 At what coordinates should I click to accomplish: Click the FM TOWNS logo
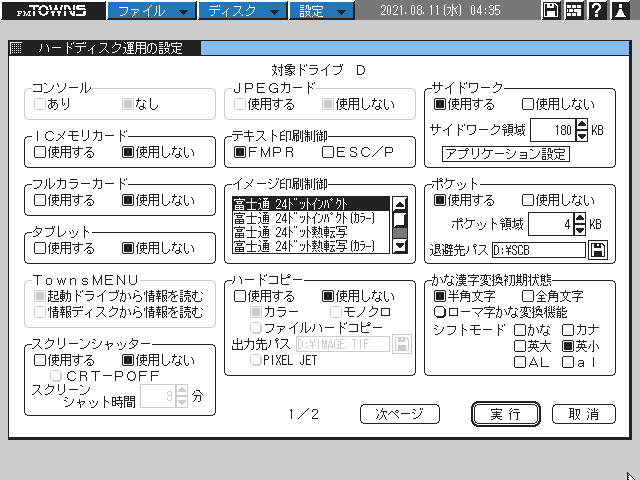coord(53,10)
